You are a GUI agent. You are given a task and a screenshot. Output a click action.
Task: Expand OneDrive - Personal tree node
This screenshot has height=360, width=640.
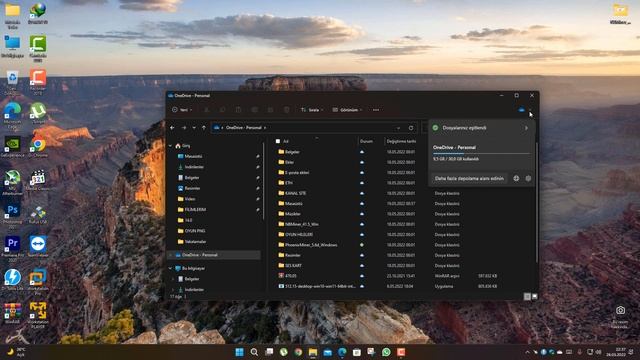[171, 255]
